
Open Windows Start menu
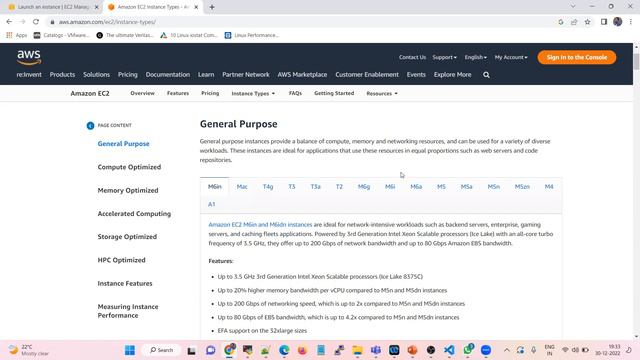coord(130,350)
